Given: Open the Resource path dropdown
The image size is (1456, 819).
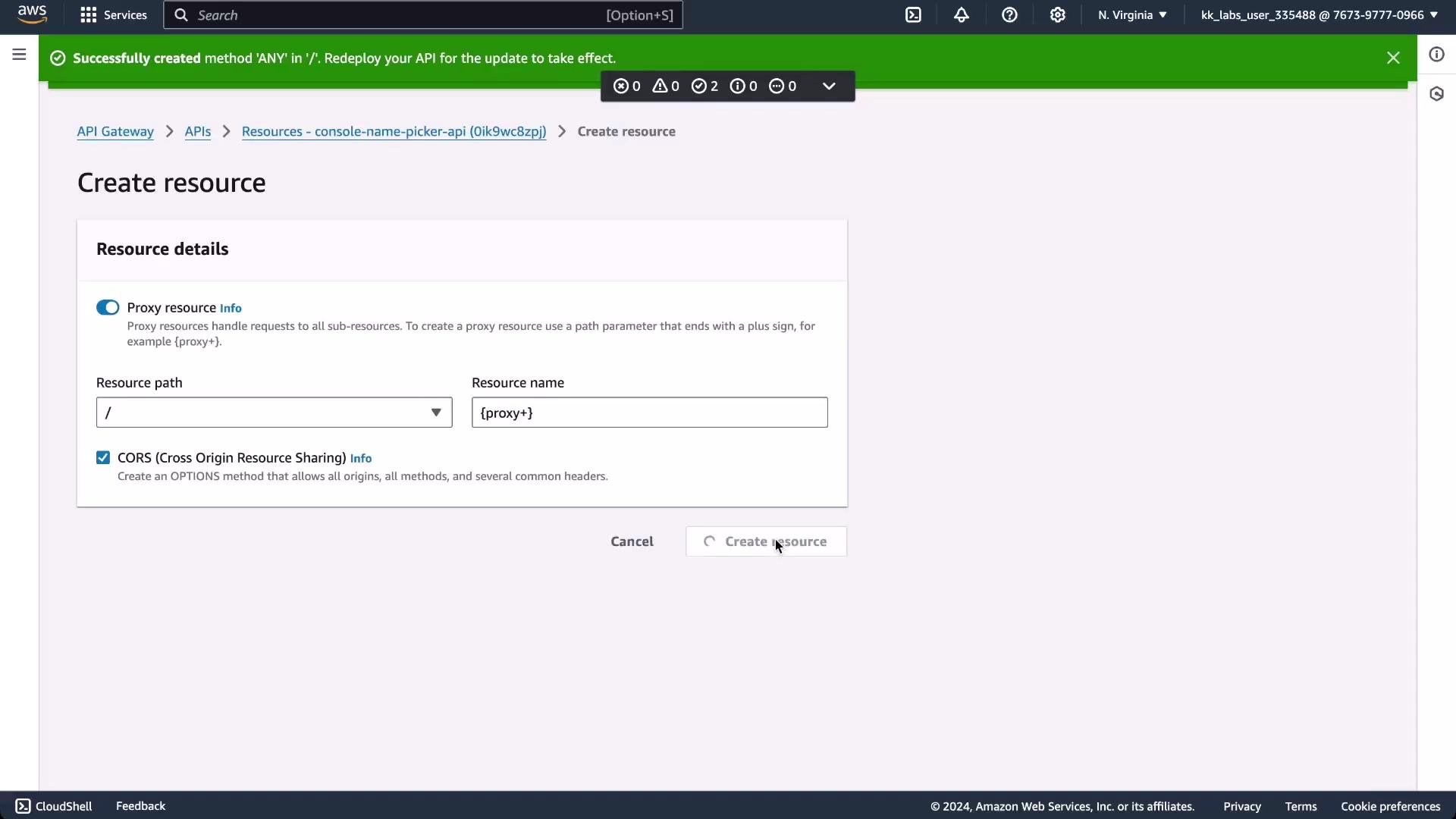Looking at the screenshot, I should pos(274,413).
